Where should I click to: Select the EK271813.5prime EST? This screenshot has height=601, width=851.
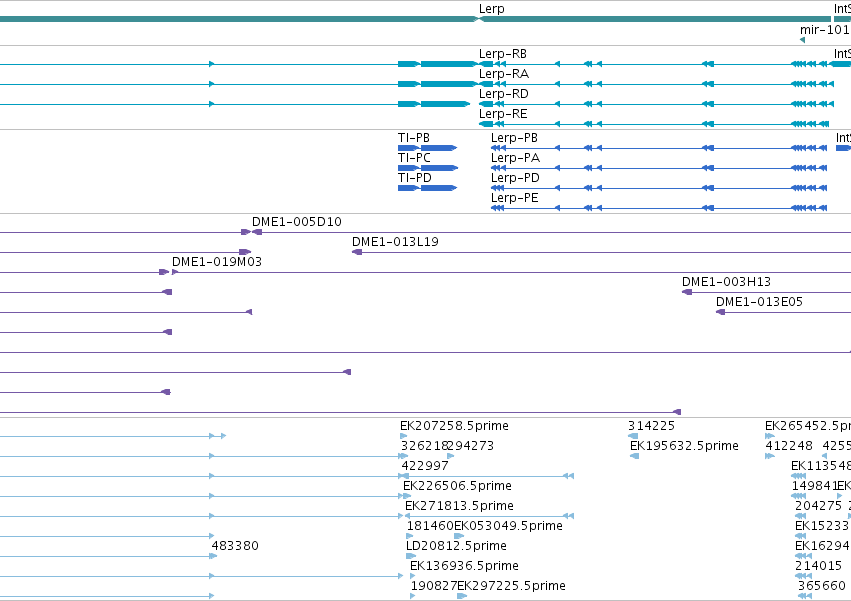459,506
